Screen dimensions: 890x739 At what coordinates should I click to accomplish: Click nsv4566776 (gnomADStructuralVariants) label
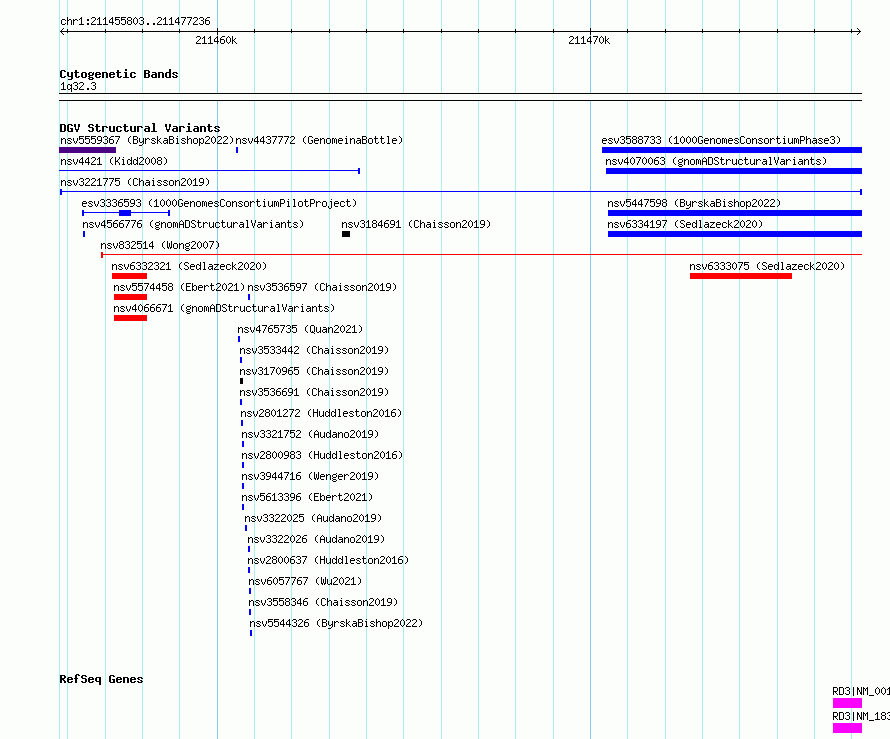point(193,224)
